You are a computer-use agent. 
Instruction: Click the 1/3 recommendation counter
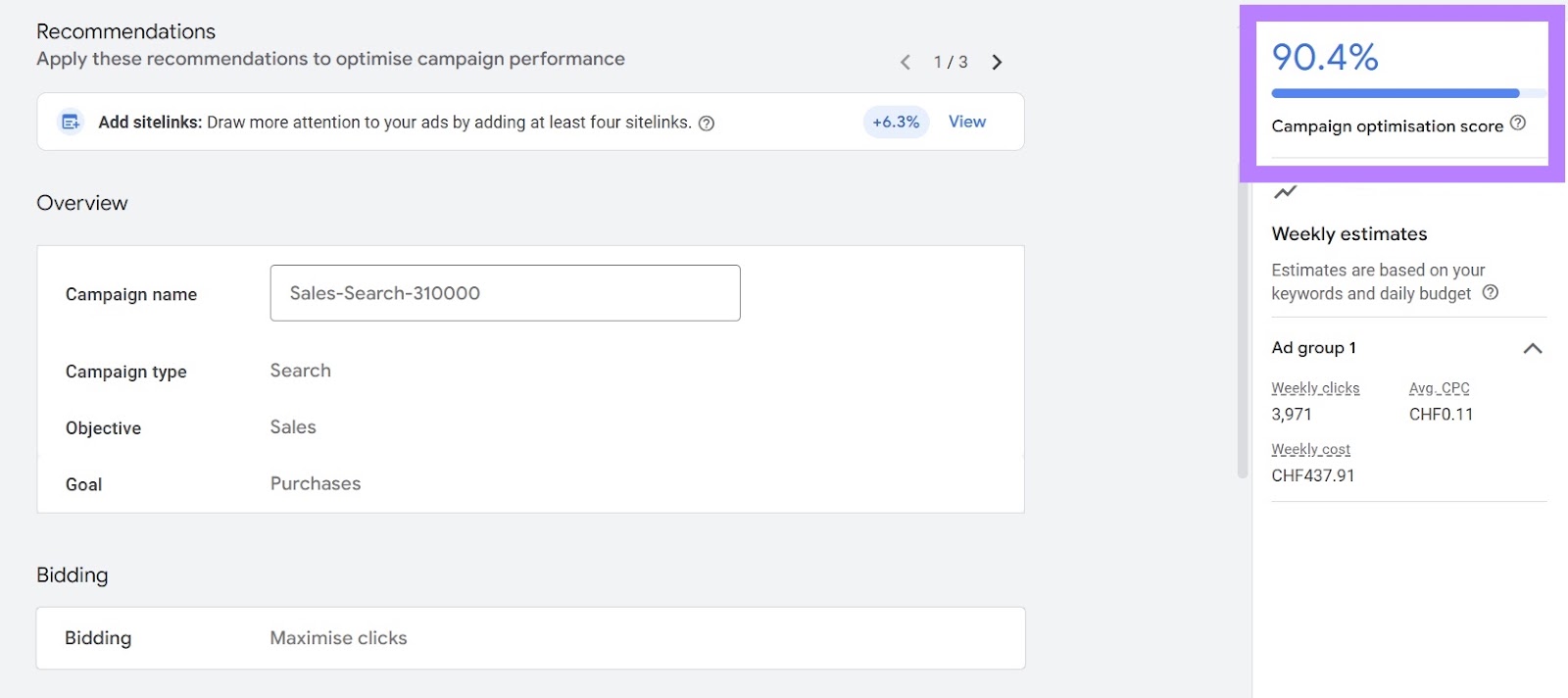[950, 62]
